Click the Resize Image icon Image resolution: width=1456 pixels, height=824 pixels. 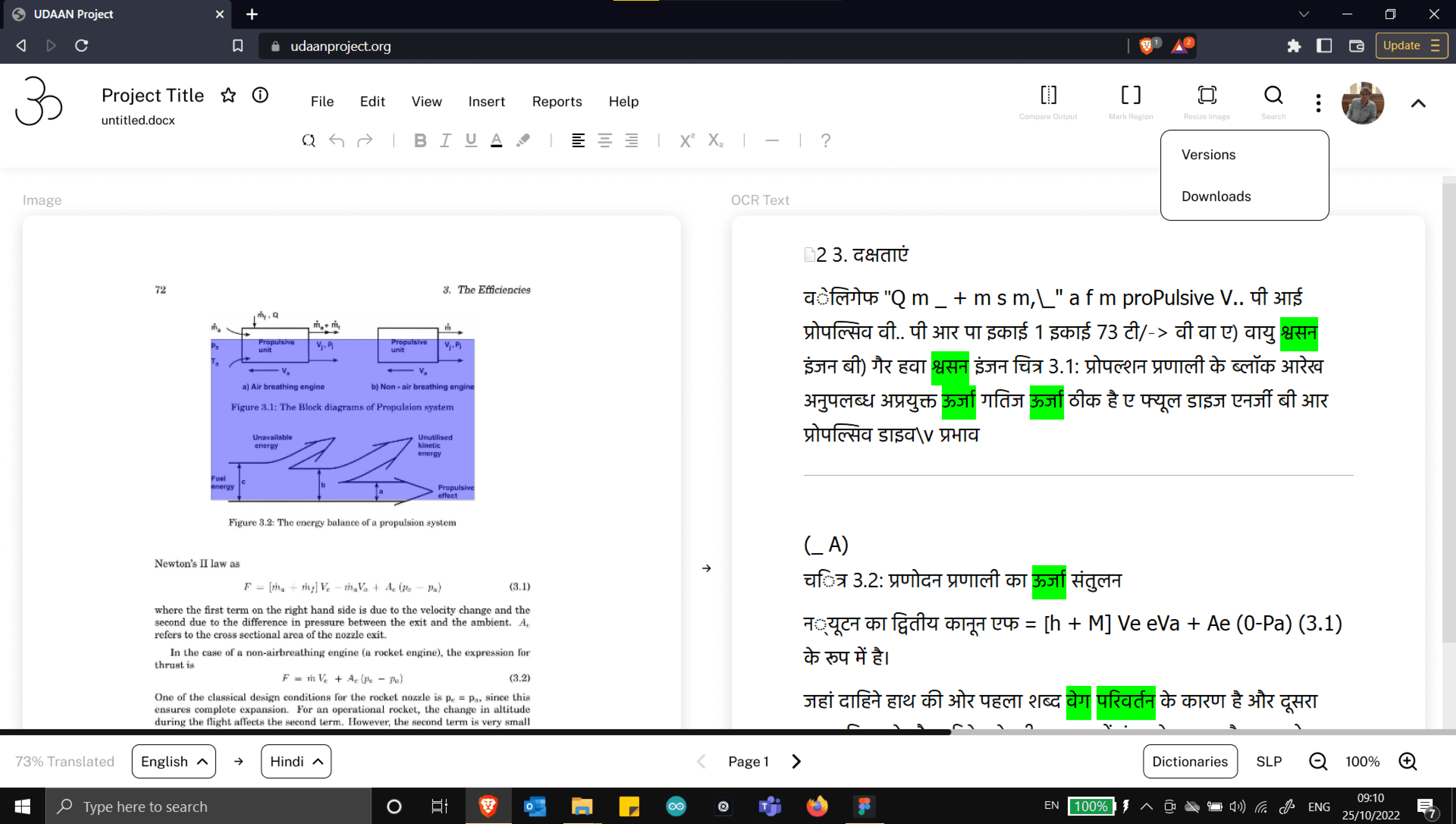[1207, 96]
